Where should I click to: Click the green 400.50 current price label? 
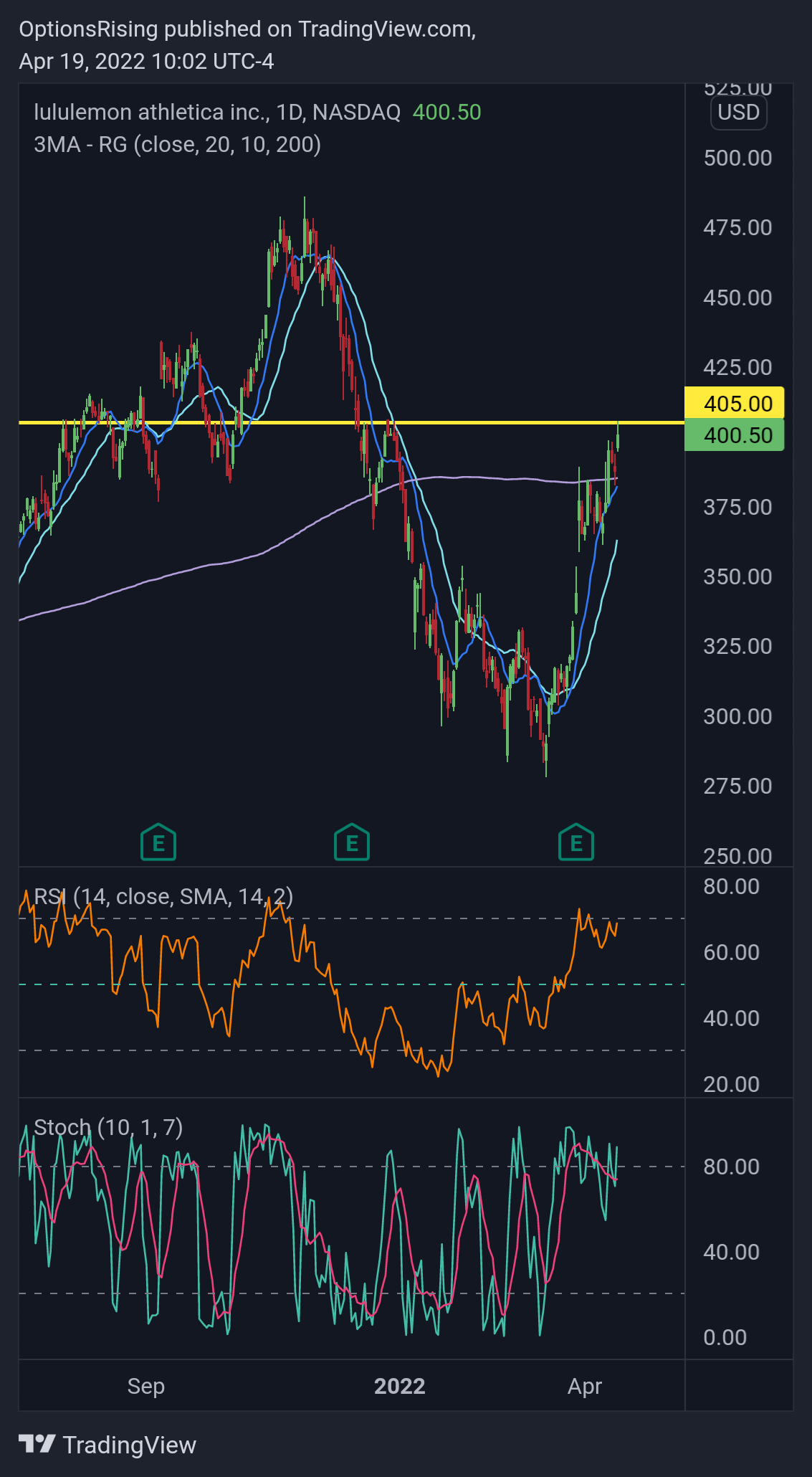735,435
